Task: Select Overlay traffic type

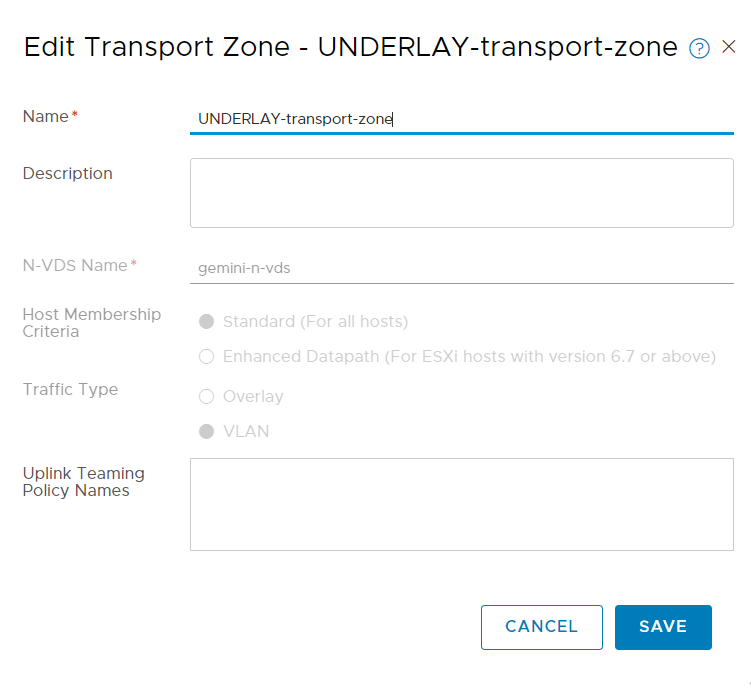Action: pyautogui.click(x=207, y=397)
